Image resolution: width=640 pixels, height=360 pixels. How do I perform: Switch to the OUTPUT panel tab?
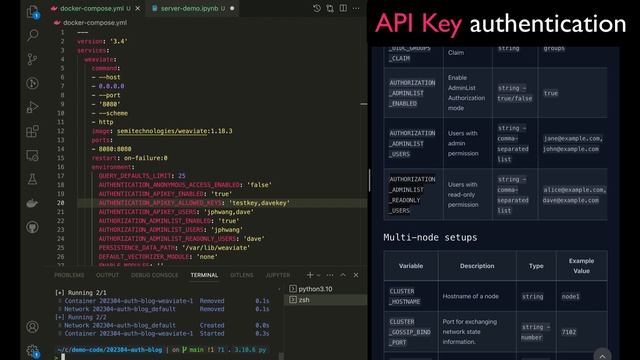click(x=107, y=275)
